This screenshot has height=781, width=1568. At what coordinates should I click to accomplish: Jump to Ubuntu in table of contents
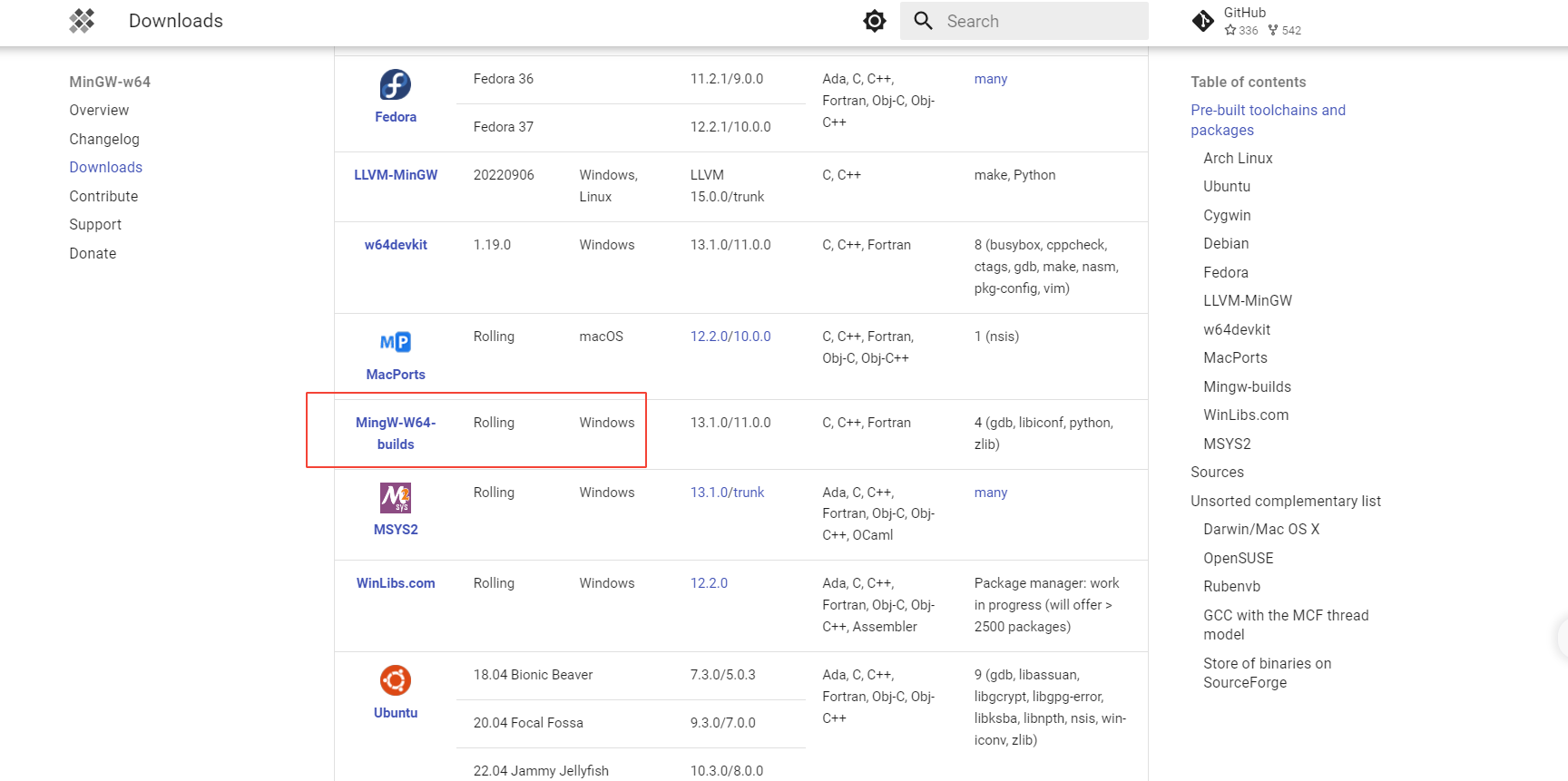click(1227, 186)
